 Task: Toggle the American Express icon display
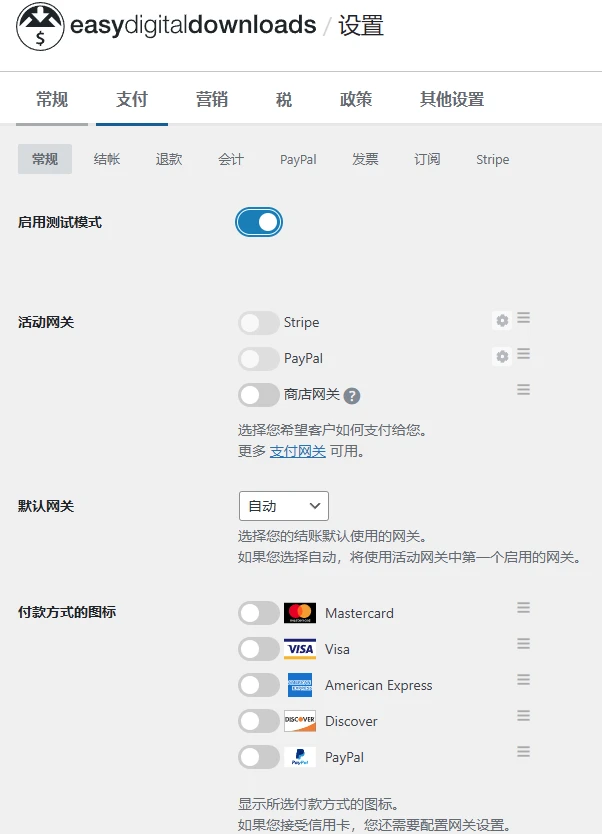point(259,685)
